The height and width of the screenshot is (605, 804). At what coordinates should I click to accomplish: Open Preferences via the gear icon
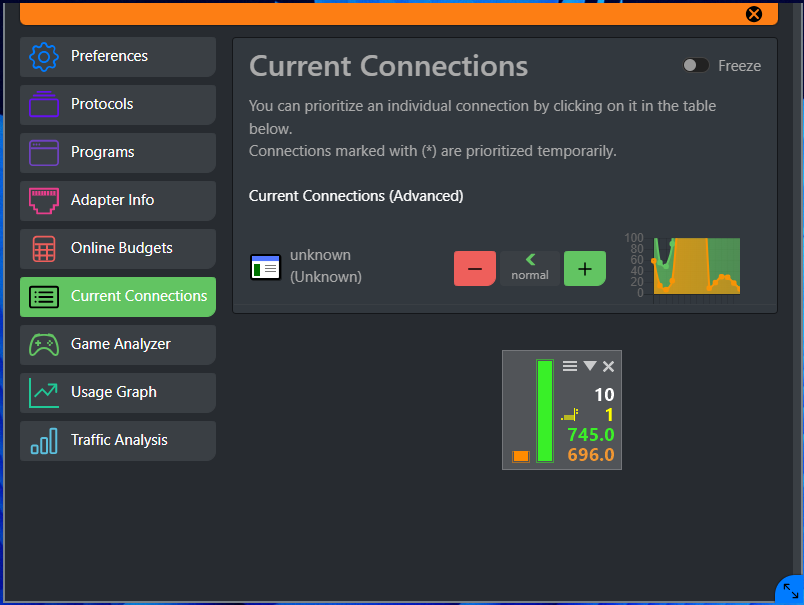(x=44, y=57)
